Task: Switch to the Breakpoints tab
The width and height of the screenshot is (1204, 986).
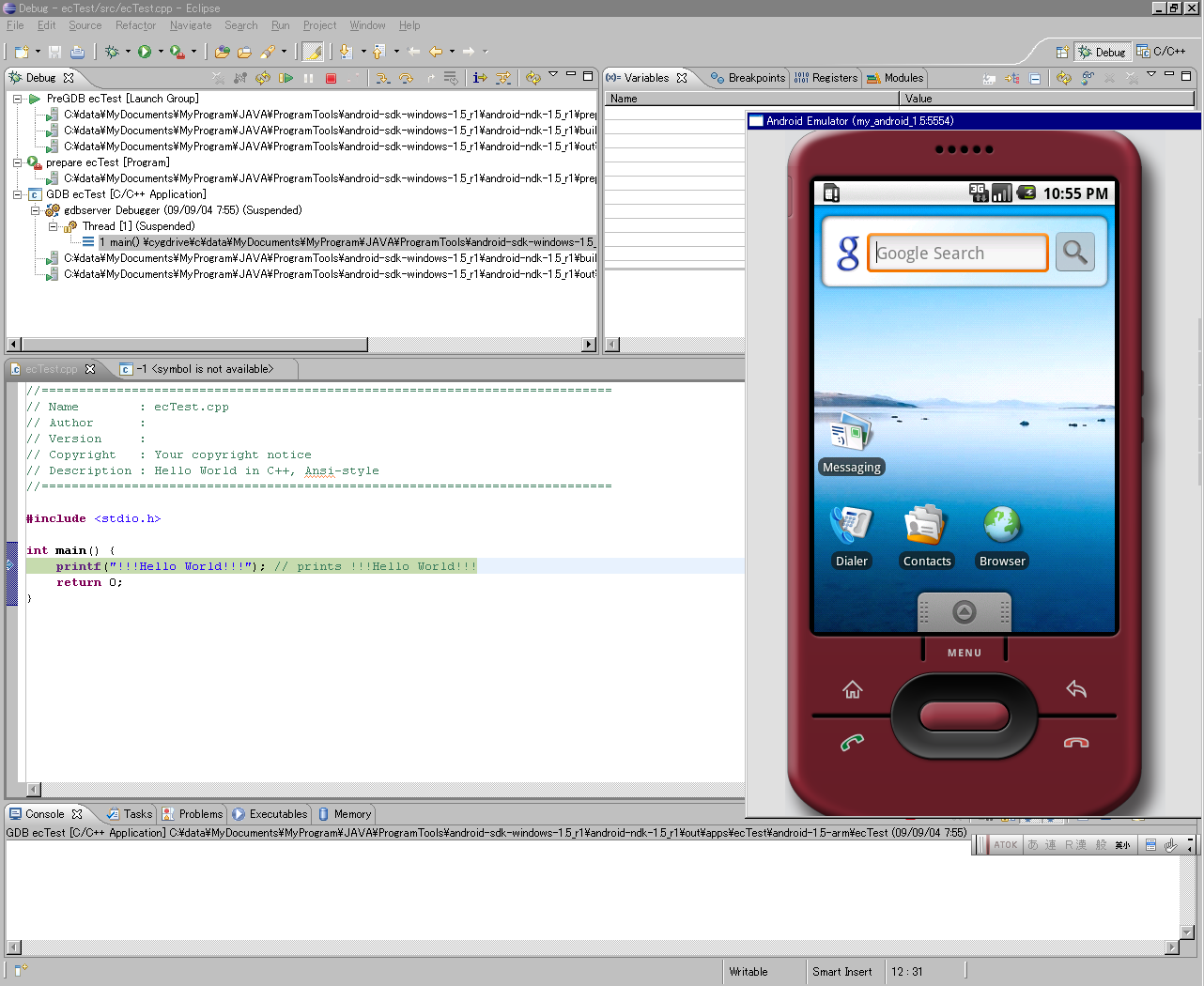Action: point(748,78)
